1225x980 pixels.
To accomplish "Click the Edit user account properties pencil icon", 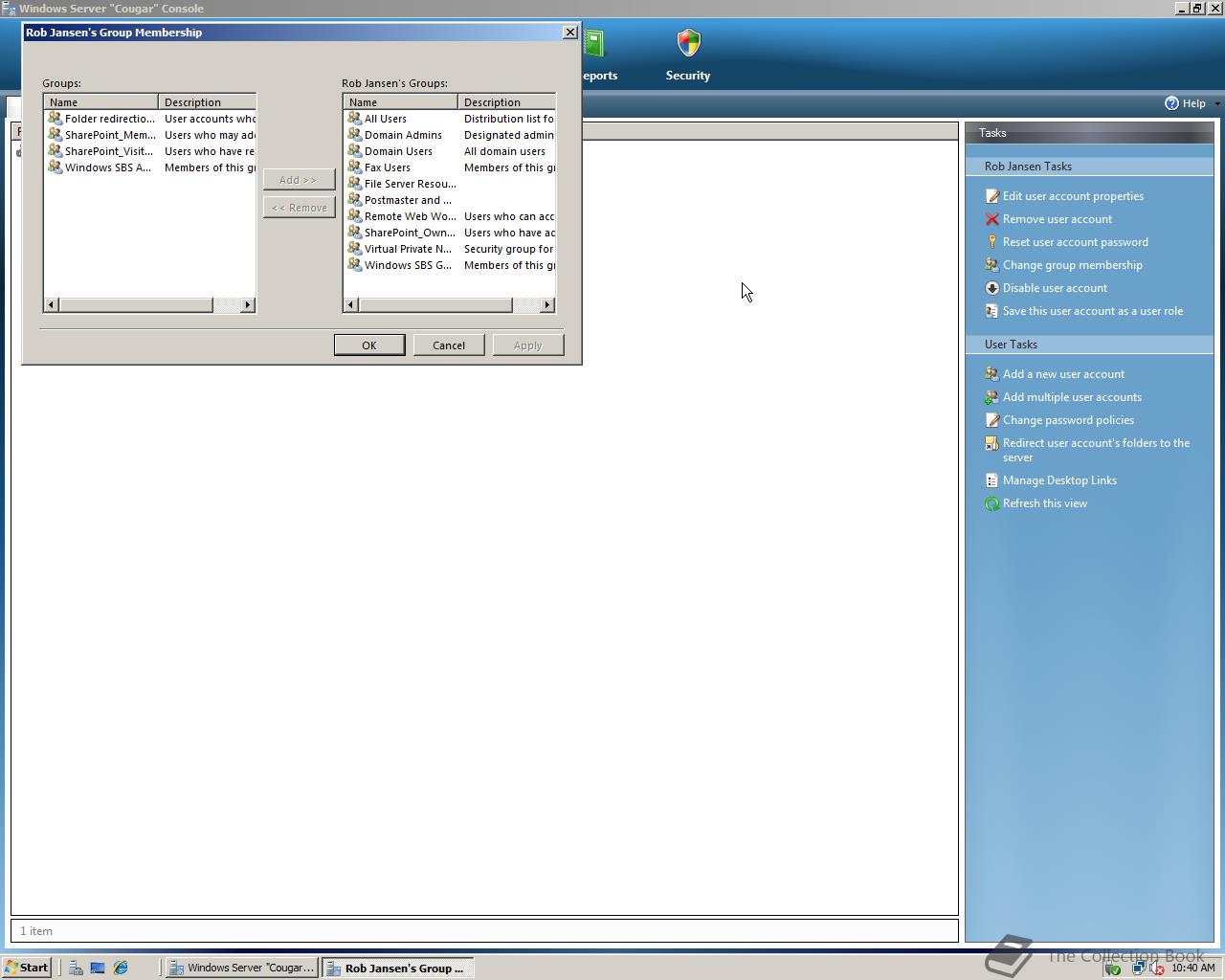I will 991,195.
